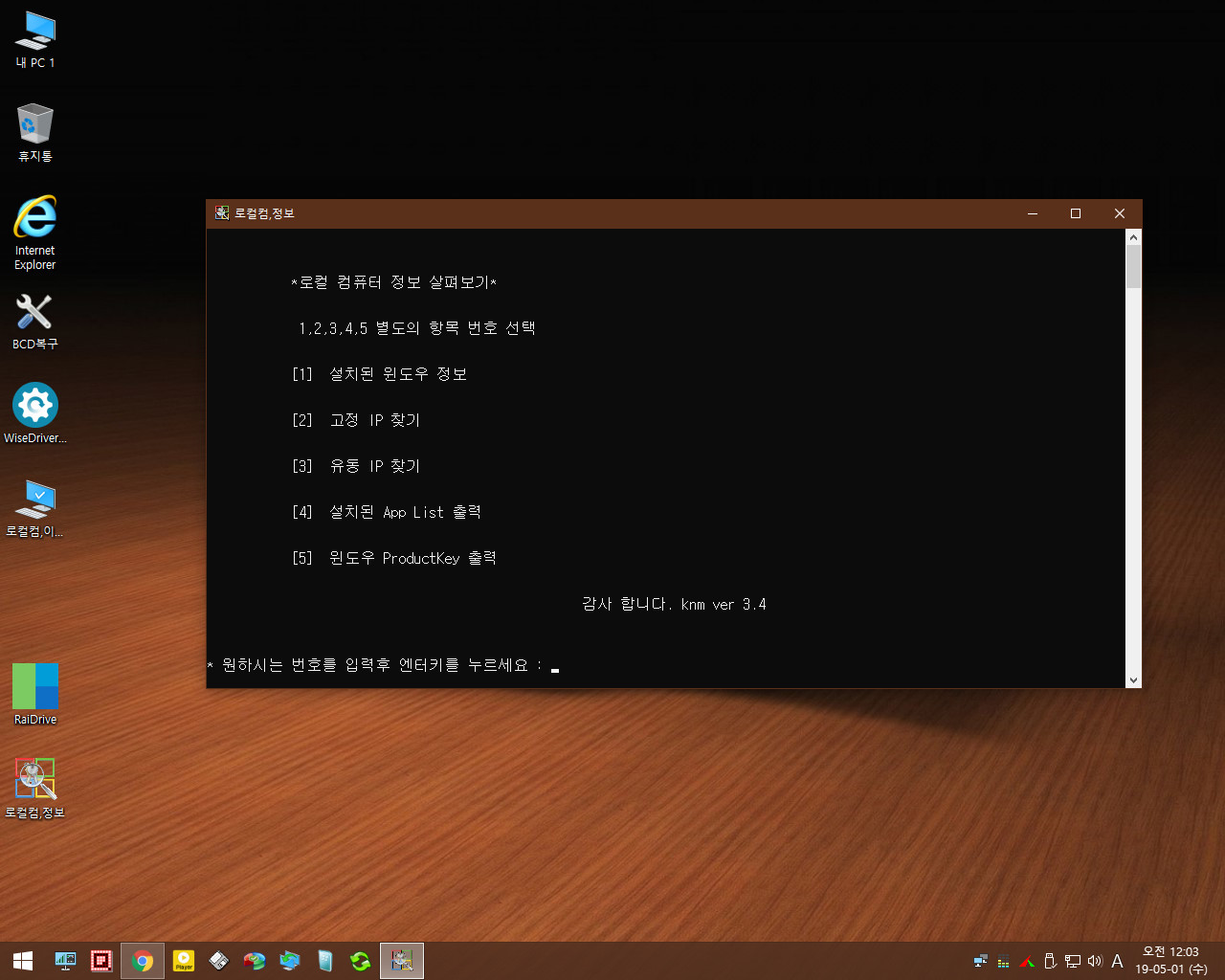Click the 로컬컴,정보 window title icon
The height and width of the screenshot is (980, 1225).
point(222,213)
